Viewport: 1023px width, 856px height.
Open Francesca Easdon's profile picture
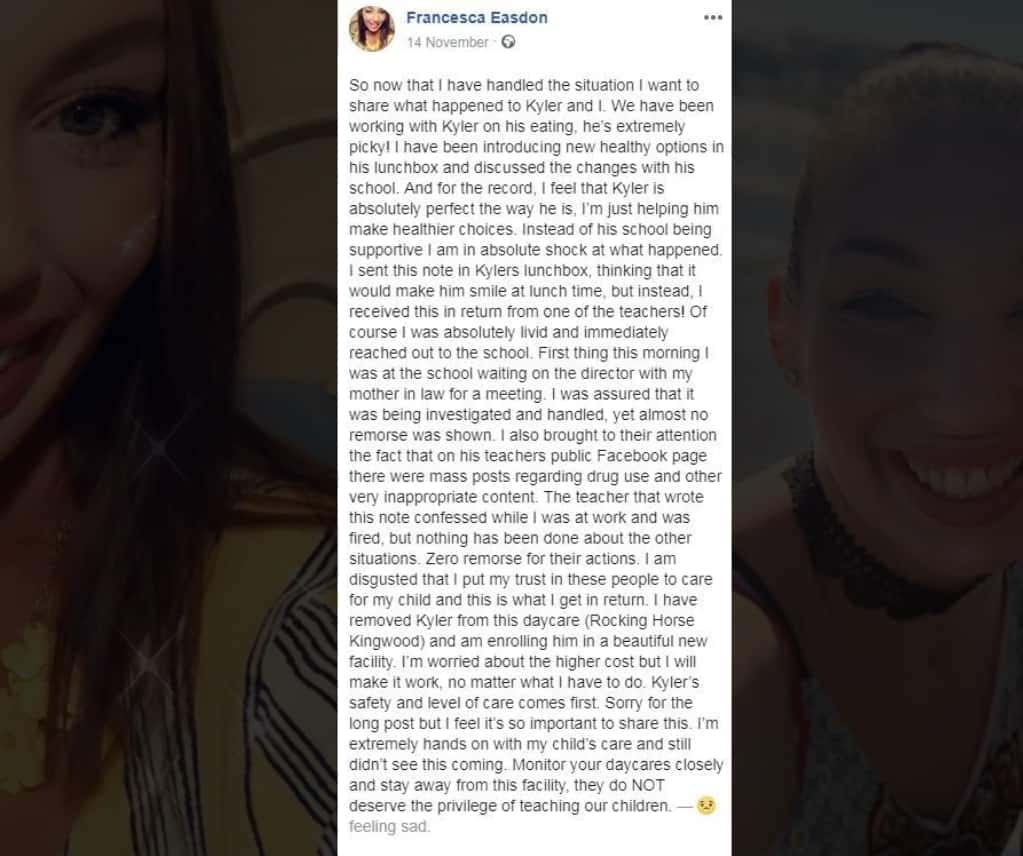pyautogui.click(x=372, y=29)
